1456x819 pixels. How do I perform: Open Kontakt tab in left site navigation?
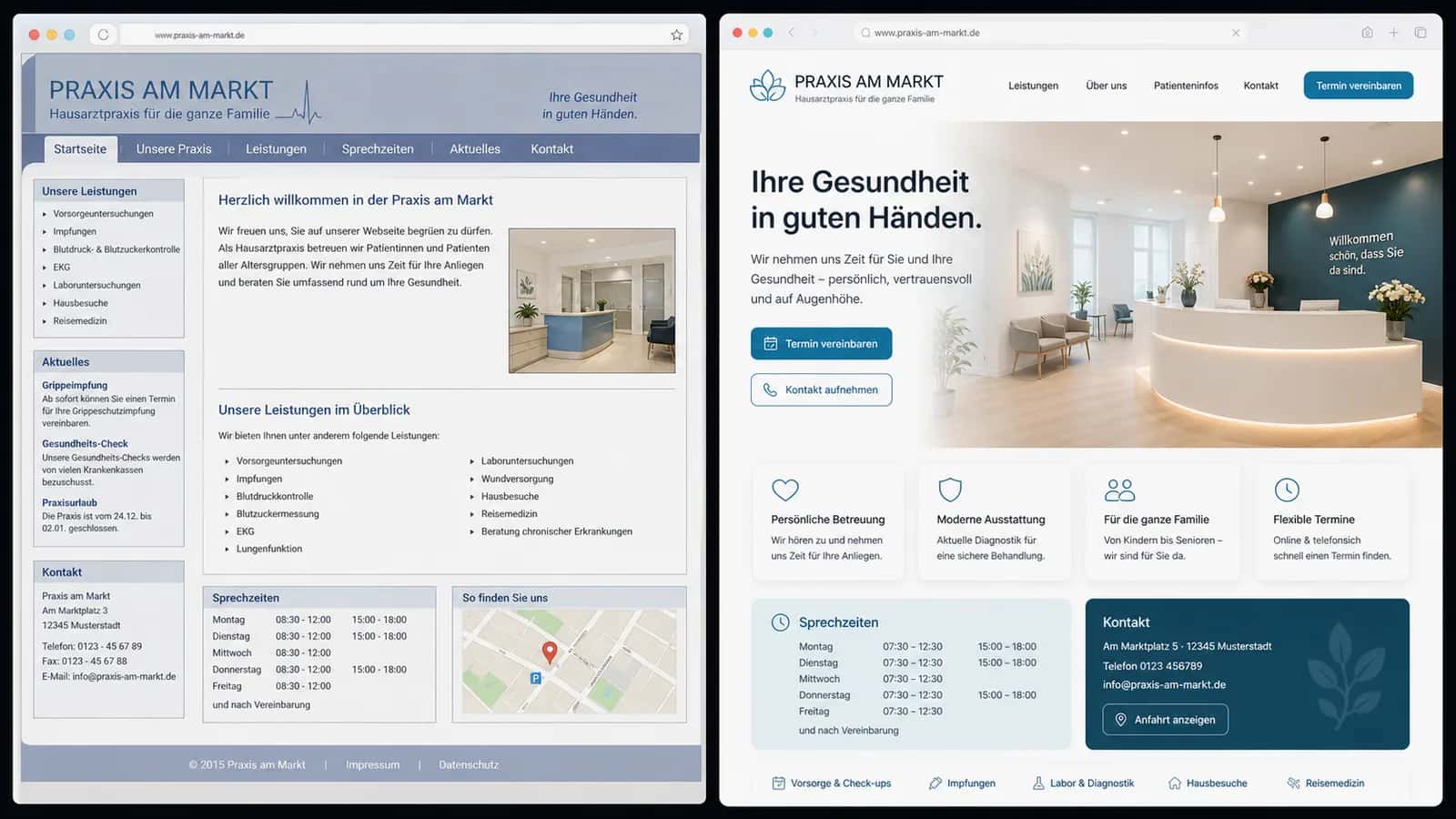(551, 149)
